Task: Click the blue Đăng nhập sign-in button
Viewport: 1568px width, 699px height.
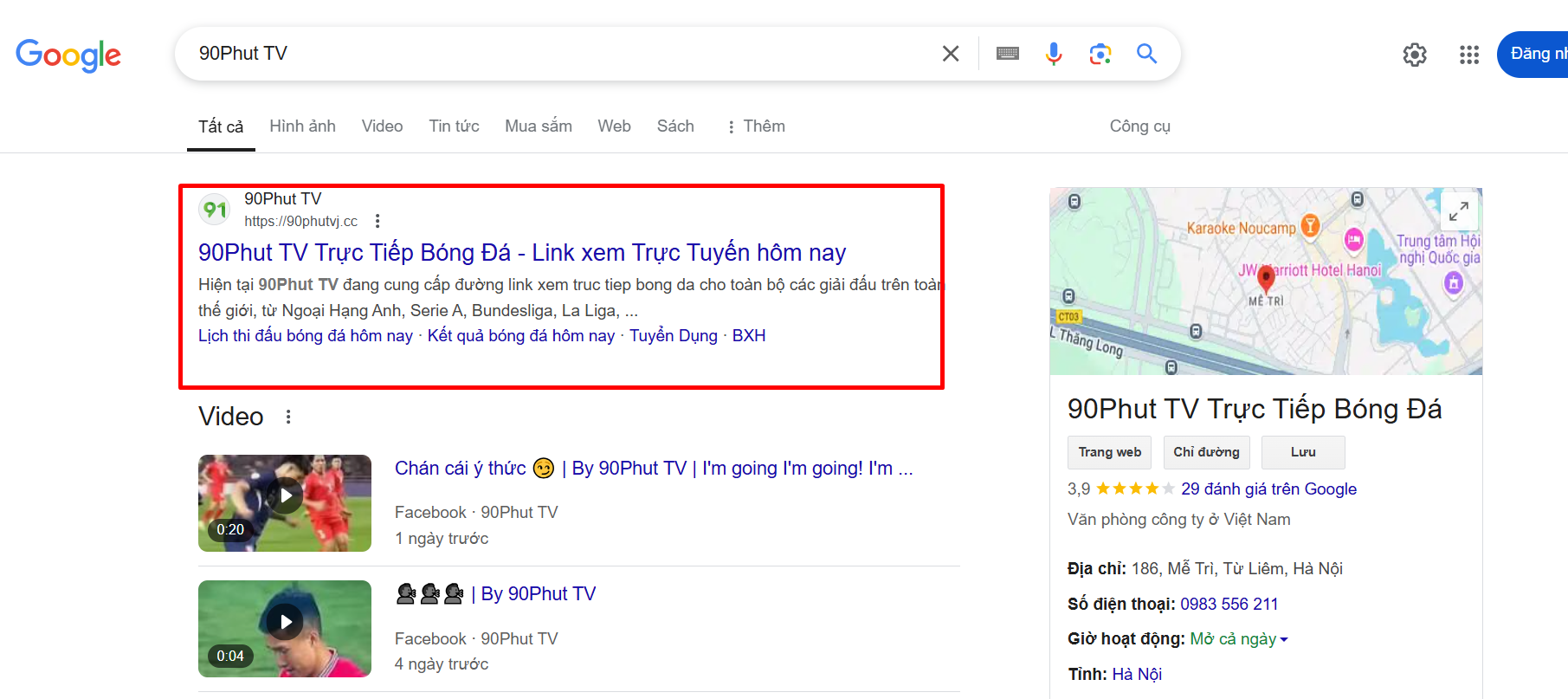Action: (1533, 54)
